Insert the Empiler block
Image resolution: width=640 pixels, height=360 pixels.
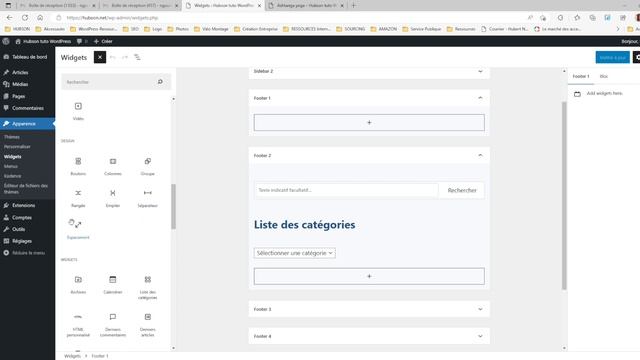tap(113, 198)
